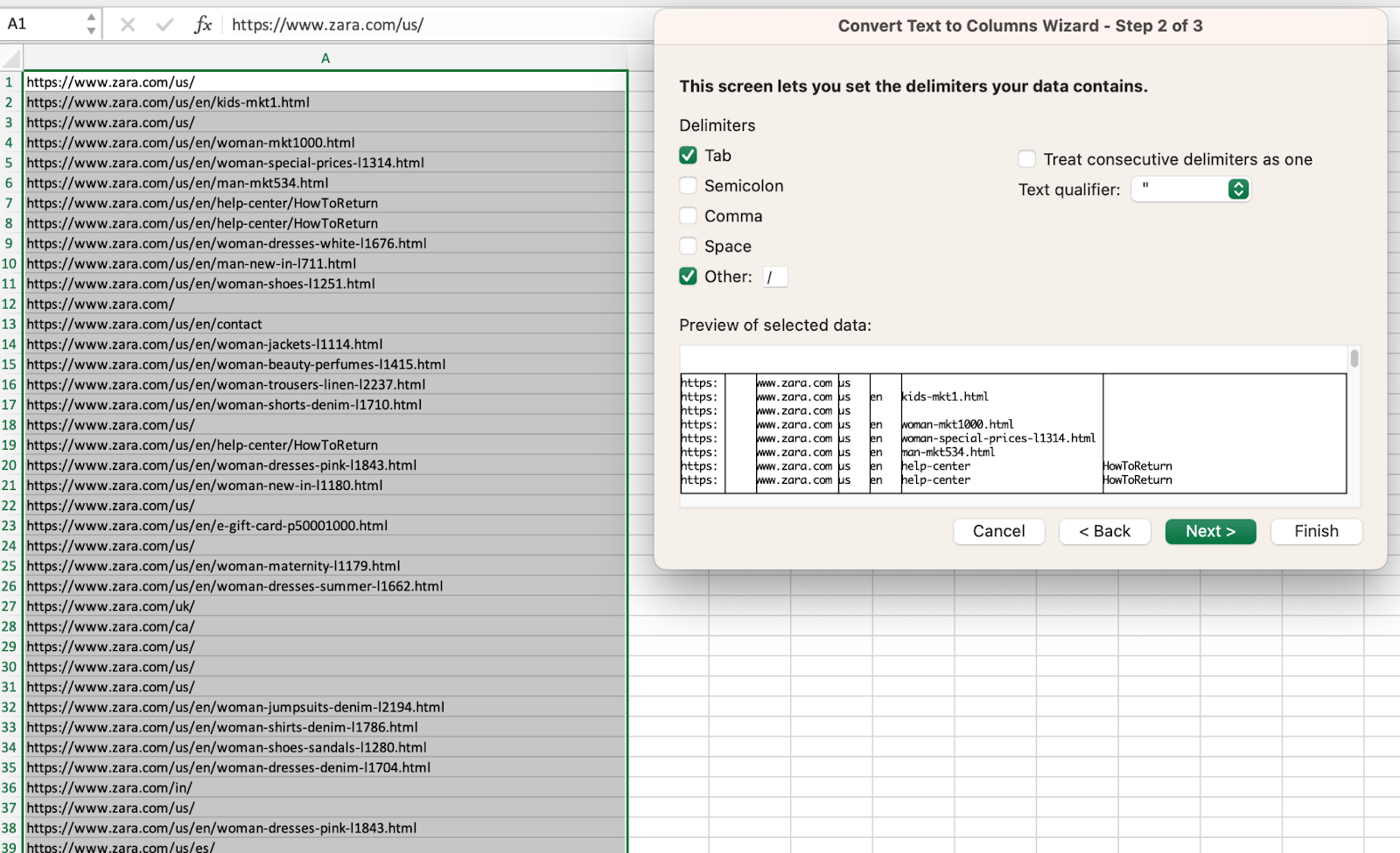Enable the Space delimiter checkbox
This screenshot has height=853, width=1400.
[x=689, y=246]
